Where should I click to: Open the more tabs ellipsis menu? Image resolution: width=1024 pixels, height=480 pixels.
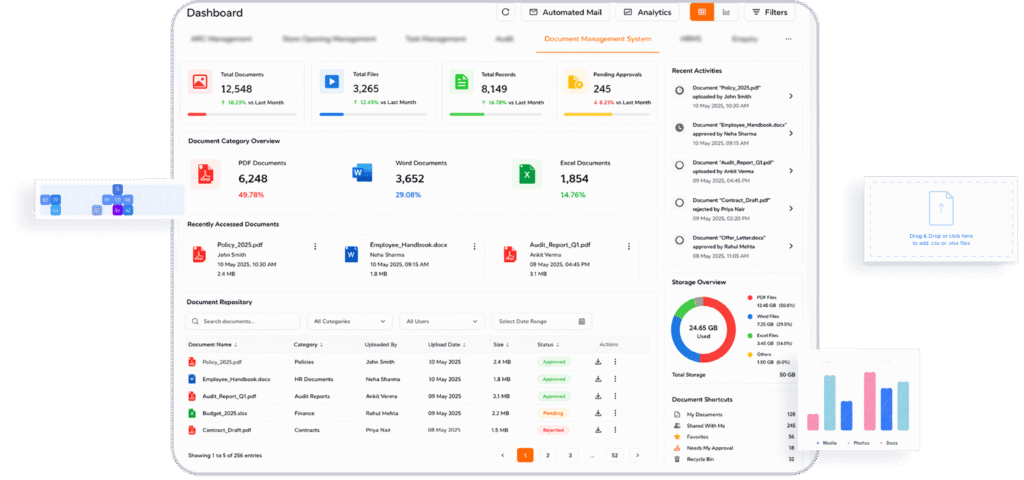tap(788, 39)
